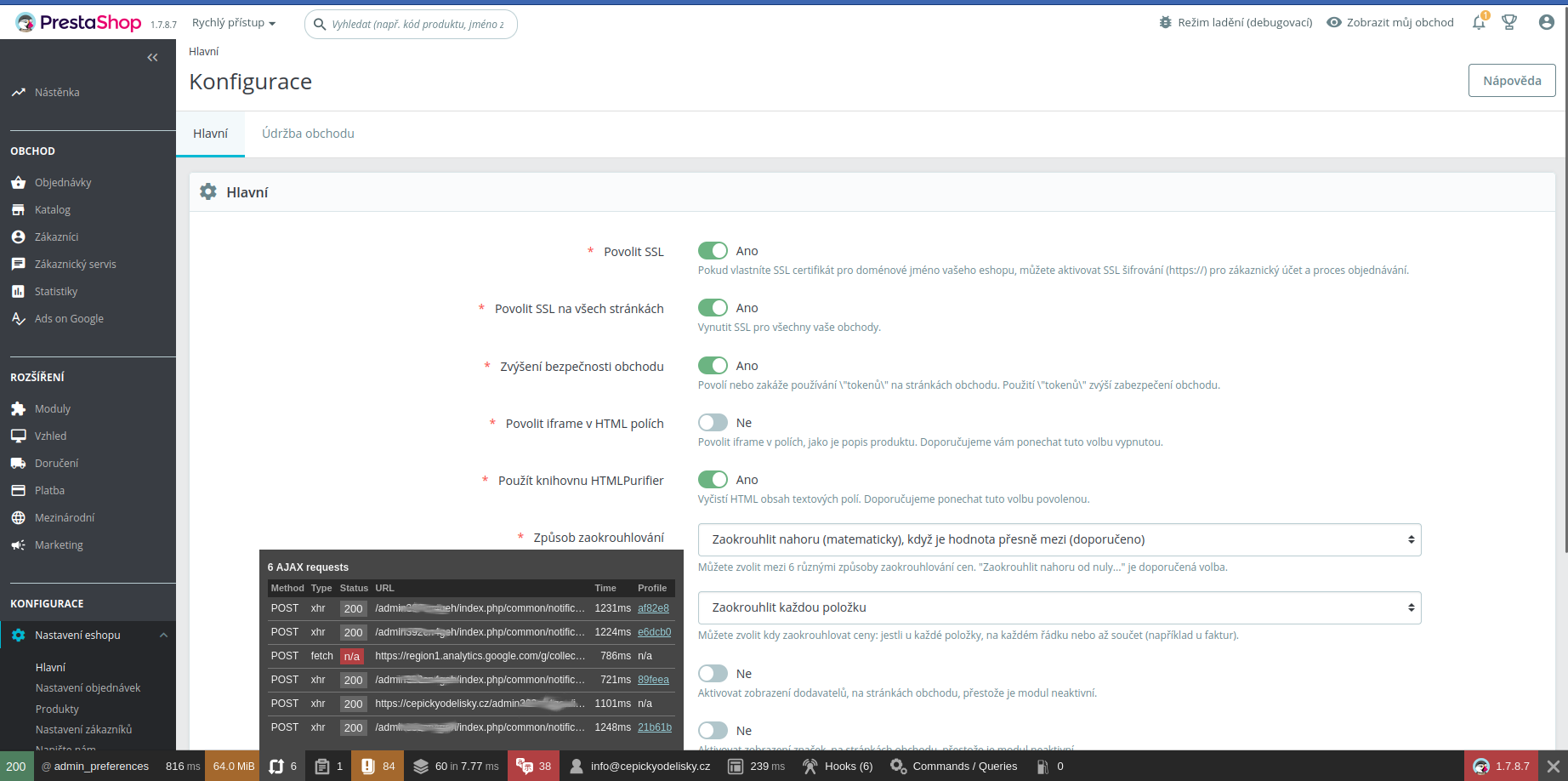Select Nastavení objednávek in sidebar submenu
This screenshot has height=781, width=1568.
coord(88,688)
